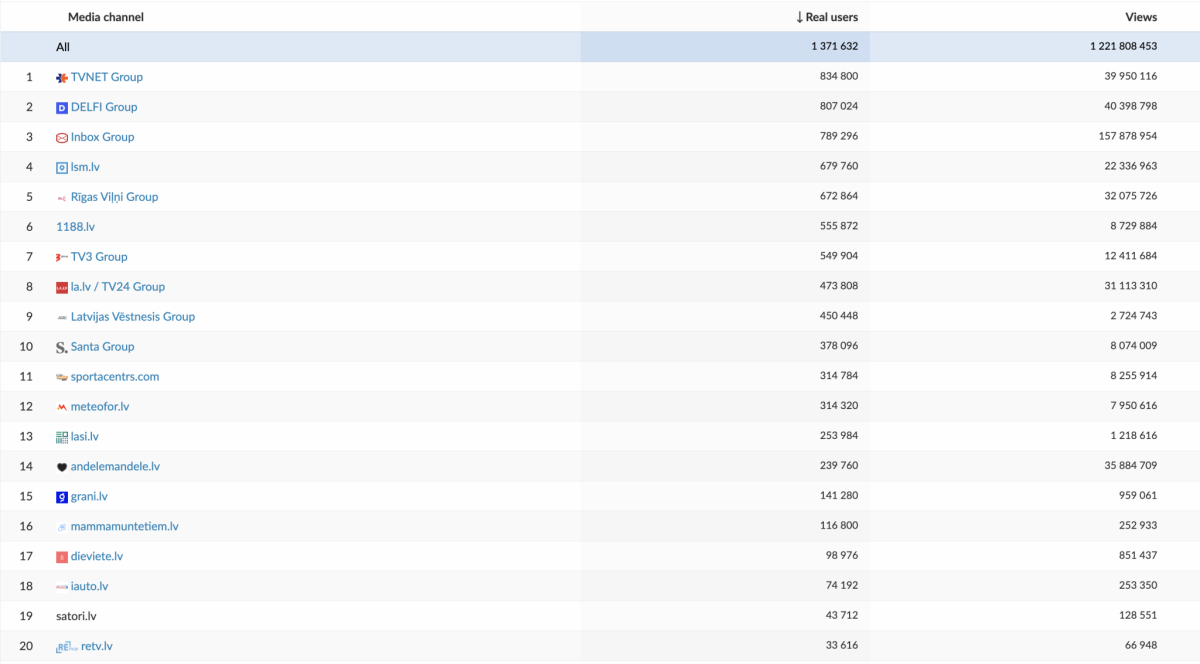
Task: Click the la.lv / TV24 red icon
Action: [x=62, y=288]
